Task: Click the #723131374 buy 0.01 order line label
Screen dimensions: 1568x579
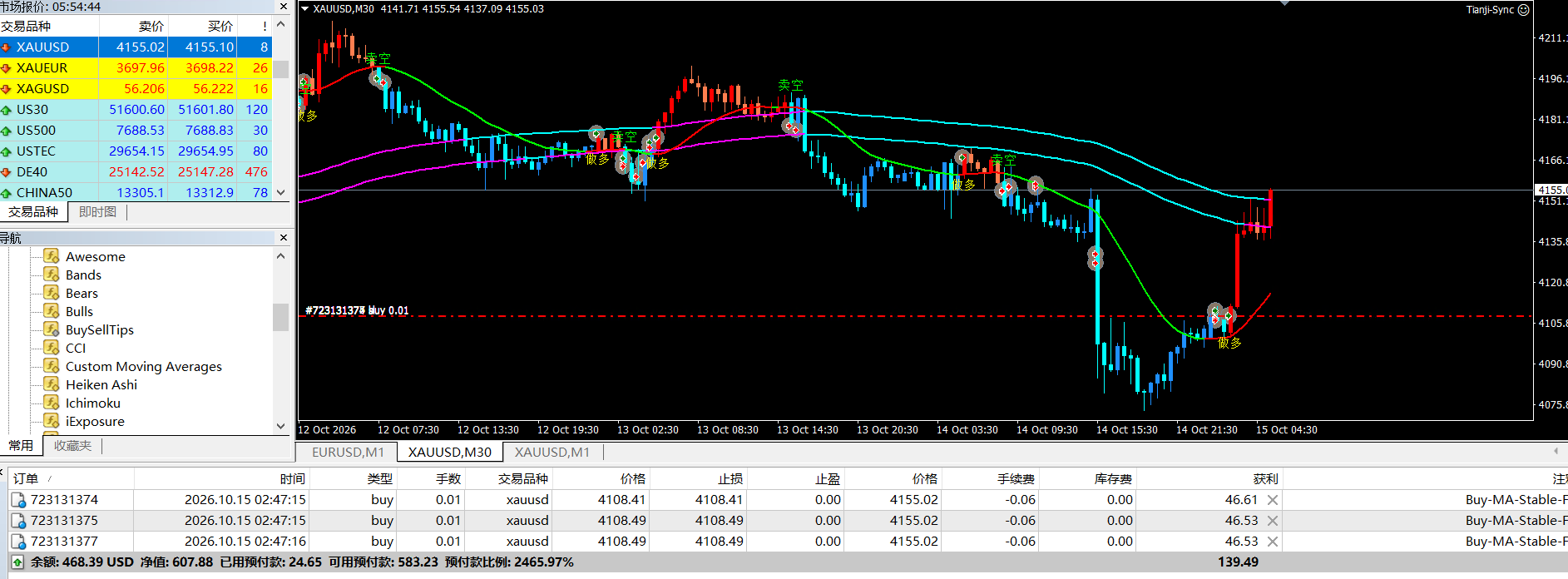Action: [x=357, y=310]
